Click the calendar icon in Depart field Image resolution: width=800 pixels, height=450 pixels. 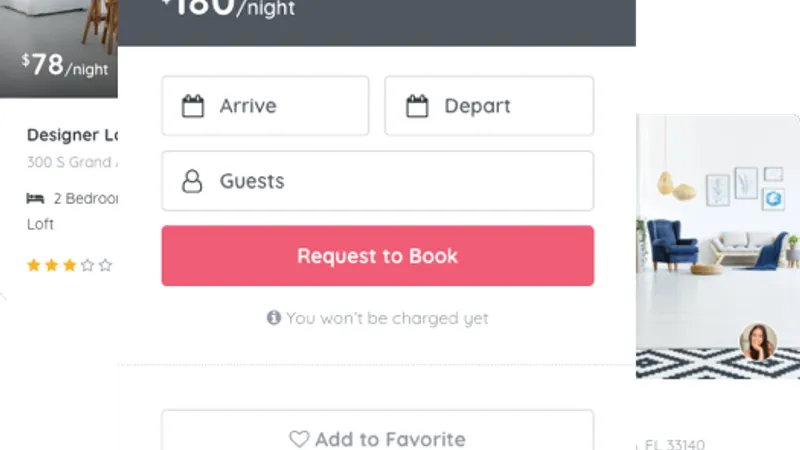pyautogui.click(x=417, y=106)
